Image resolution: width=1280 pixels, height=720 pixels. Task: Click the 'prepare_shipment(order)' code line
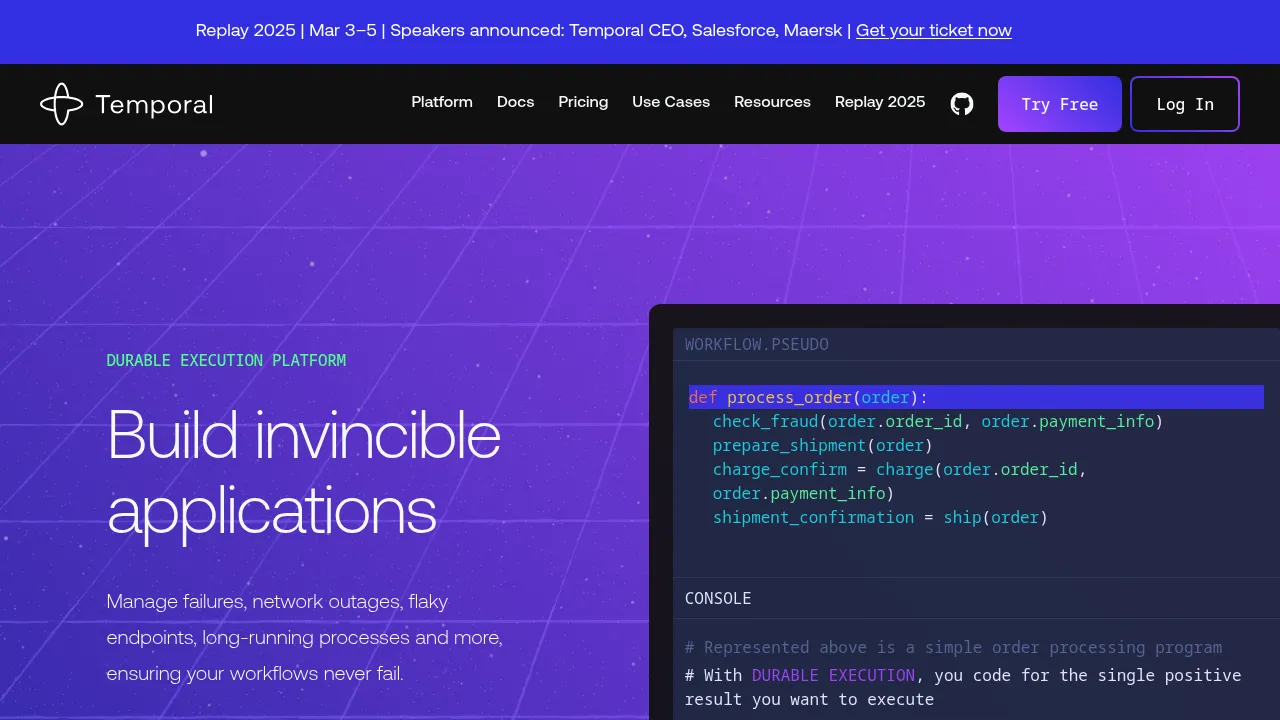coord(822,445)
